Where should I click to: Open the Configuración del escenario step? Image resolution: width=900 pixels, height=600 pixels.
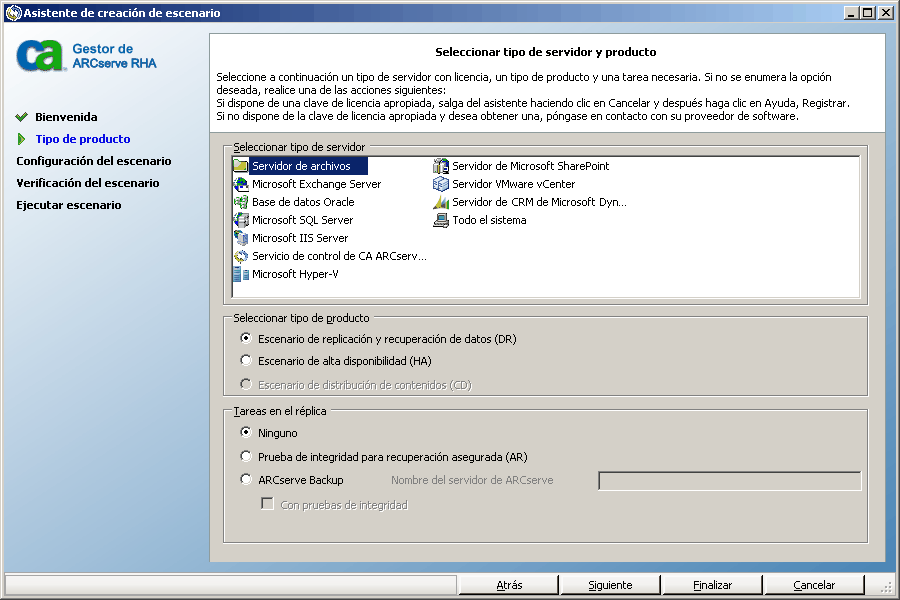94,161
